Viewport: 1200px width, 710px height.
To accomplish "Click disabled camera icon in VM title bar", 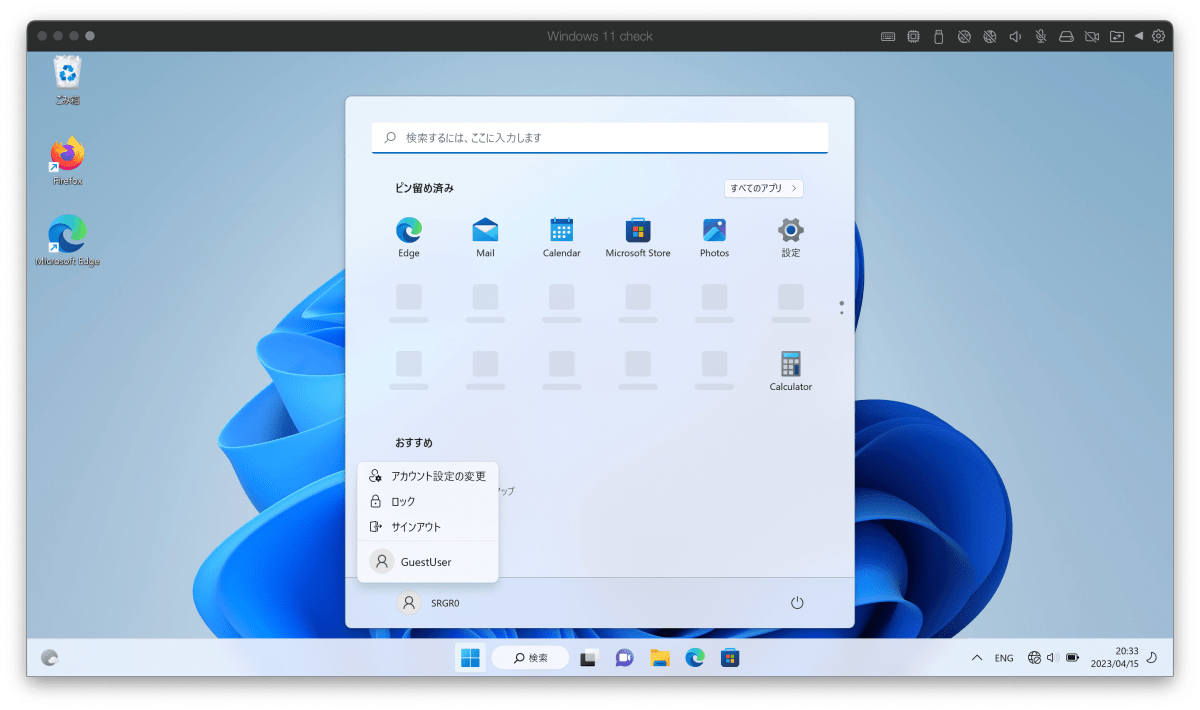I will [x=1092, y=36].
